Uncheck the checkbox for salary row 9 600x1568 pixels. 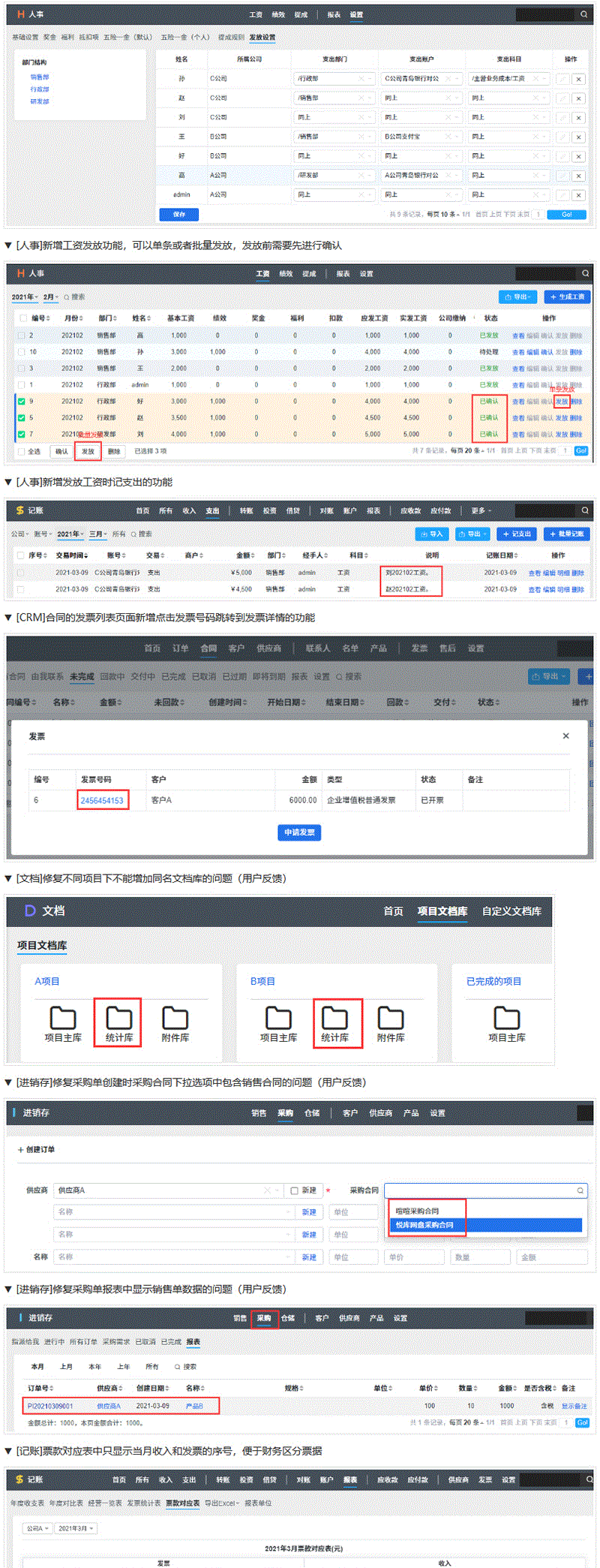point(21,402)
